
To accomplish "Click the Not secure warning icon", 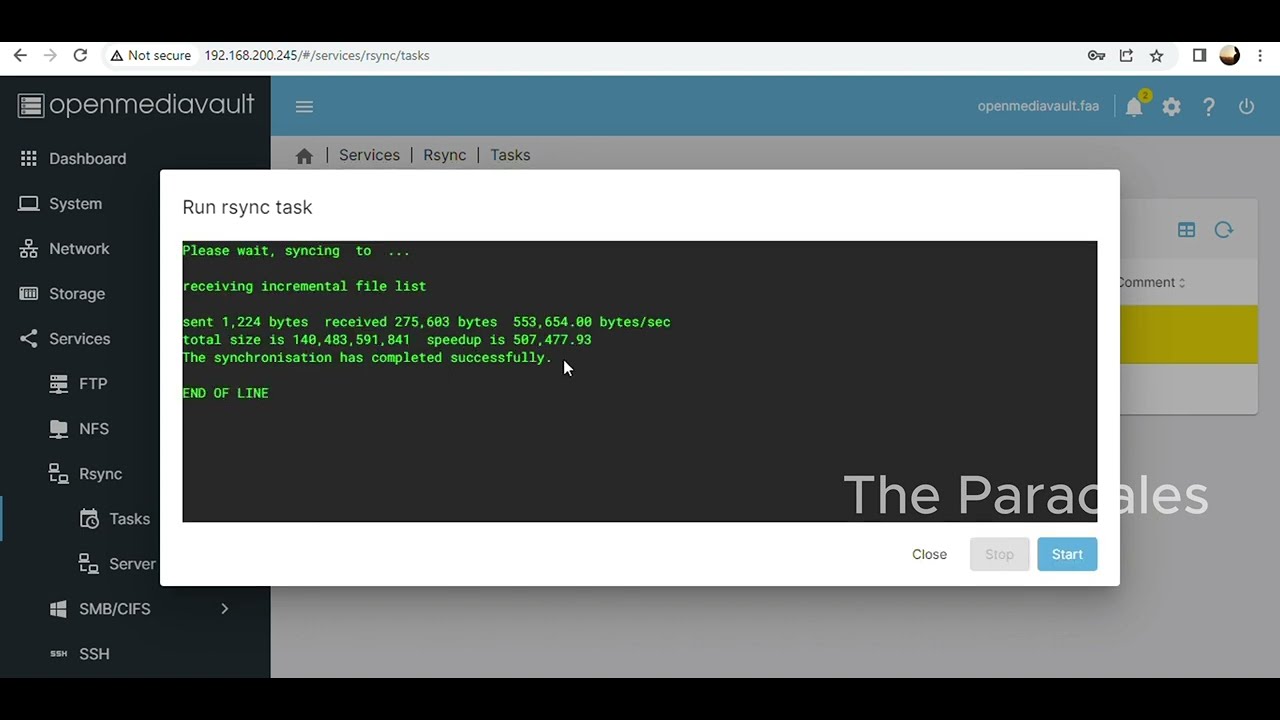I will point(117,56).
